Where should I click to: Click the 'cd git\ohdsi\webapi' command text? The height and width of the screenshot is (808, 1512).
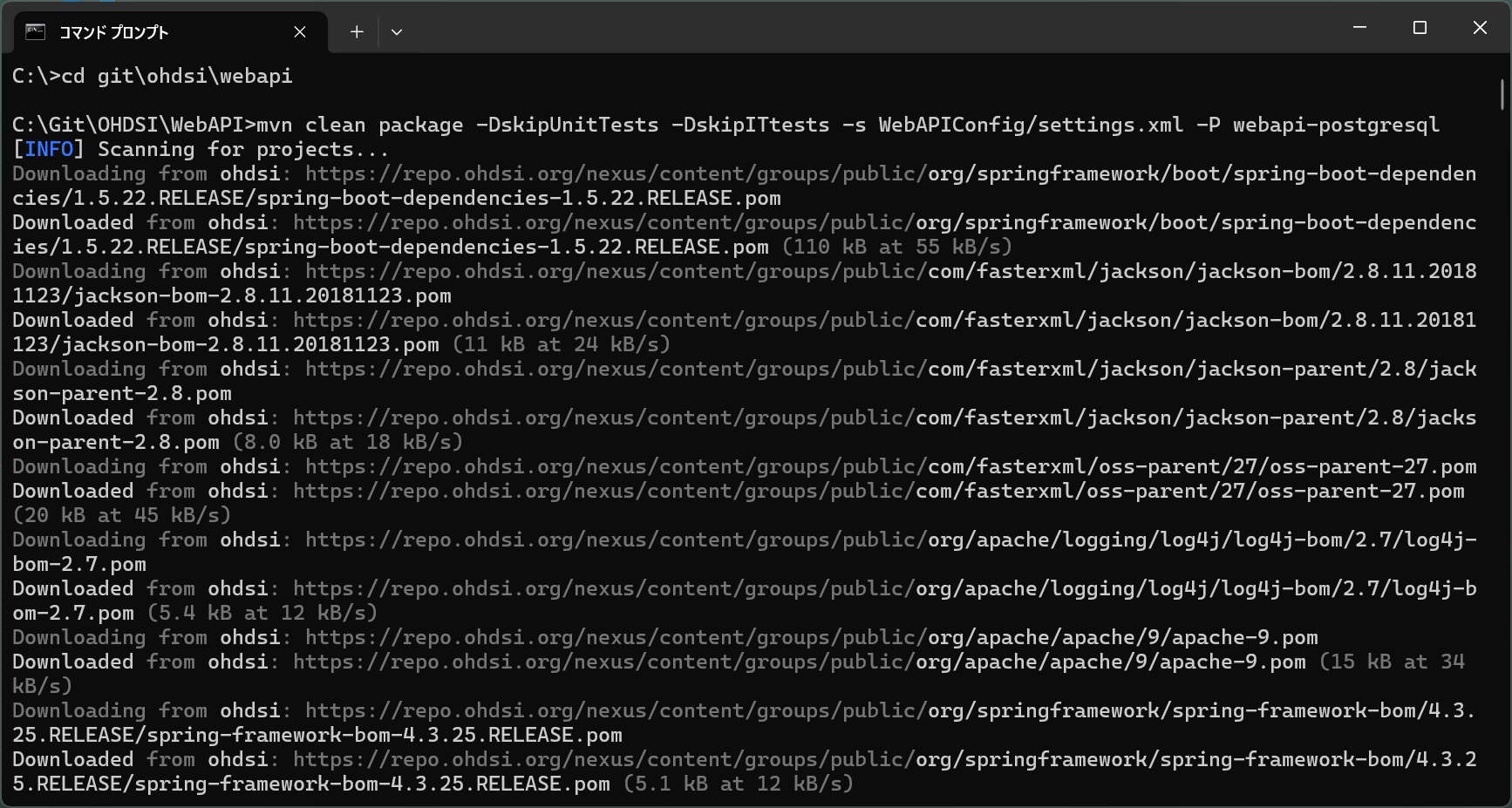coord(177,76)
